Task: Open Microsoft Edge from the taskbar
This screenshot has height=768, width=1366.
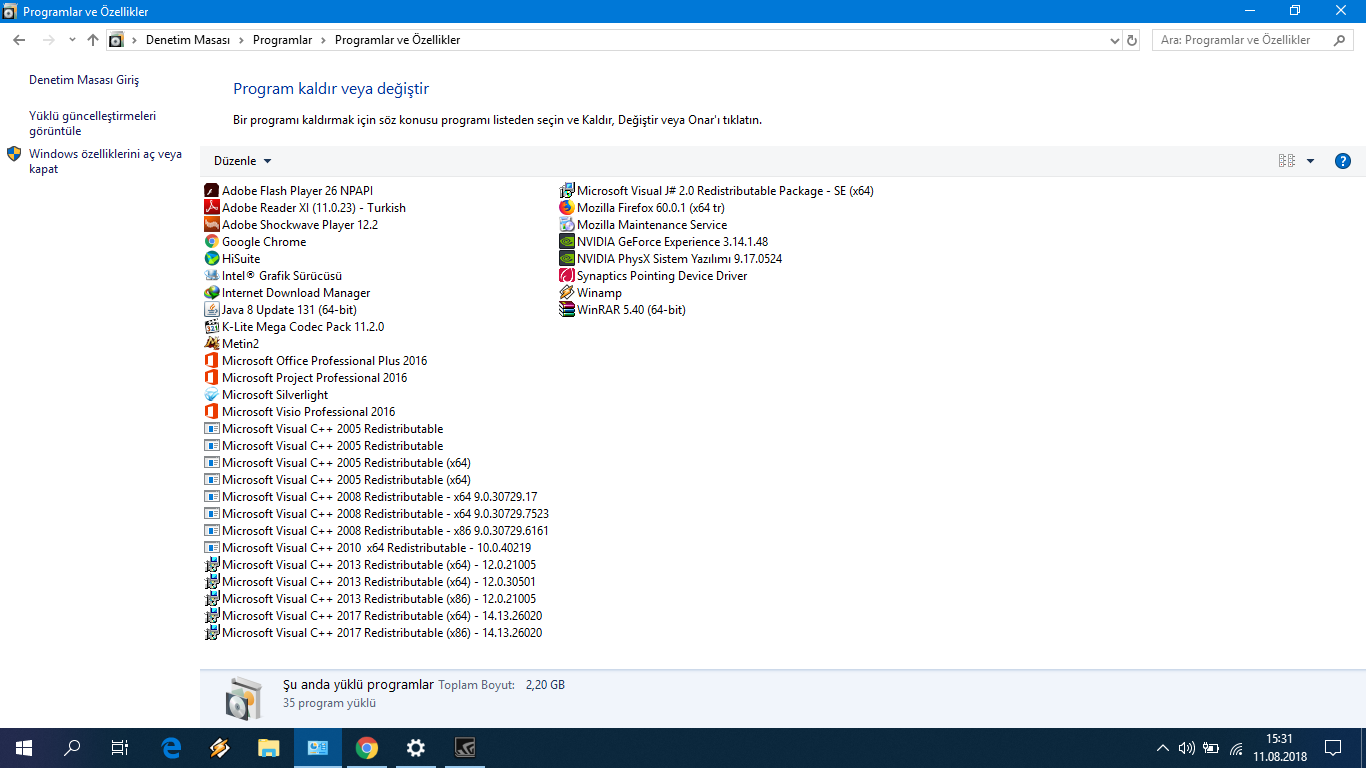Action: [171, 747]
